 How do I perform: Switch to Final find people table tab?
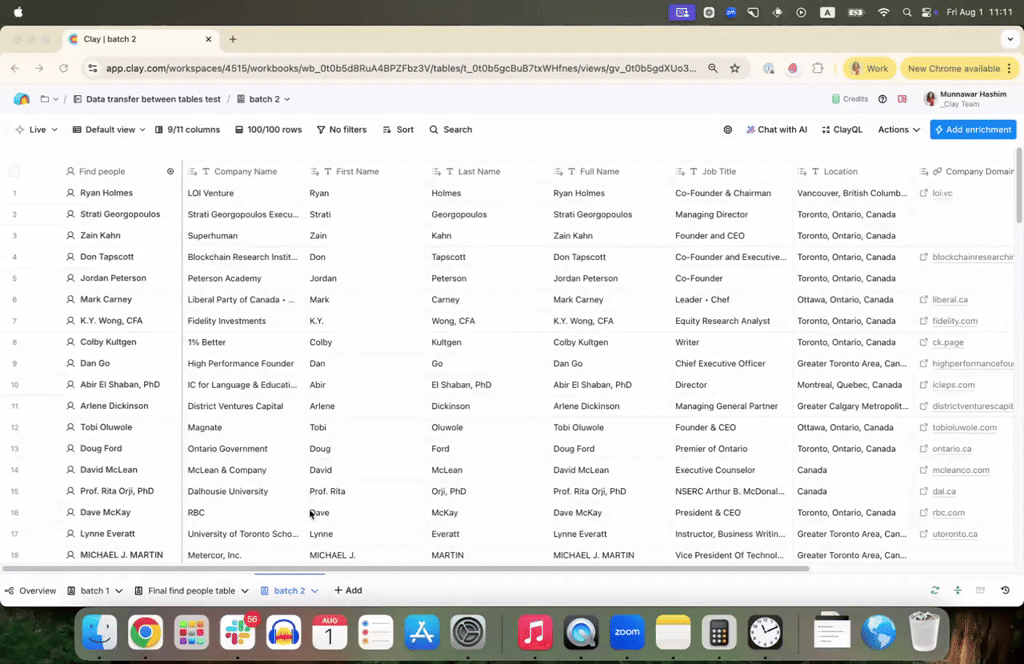pos(190,591)
